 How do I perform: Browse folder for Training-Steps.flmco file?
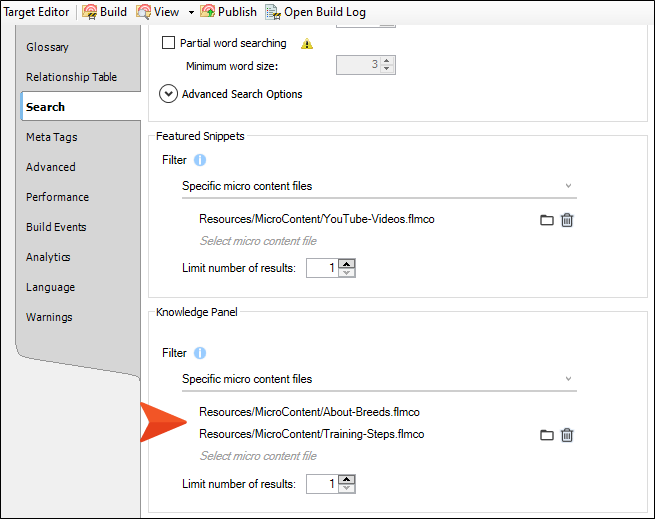point(547,435)
